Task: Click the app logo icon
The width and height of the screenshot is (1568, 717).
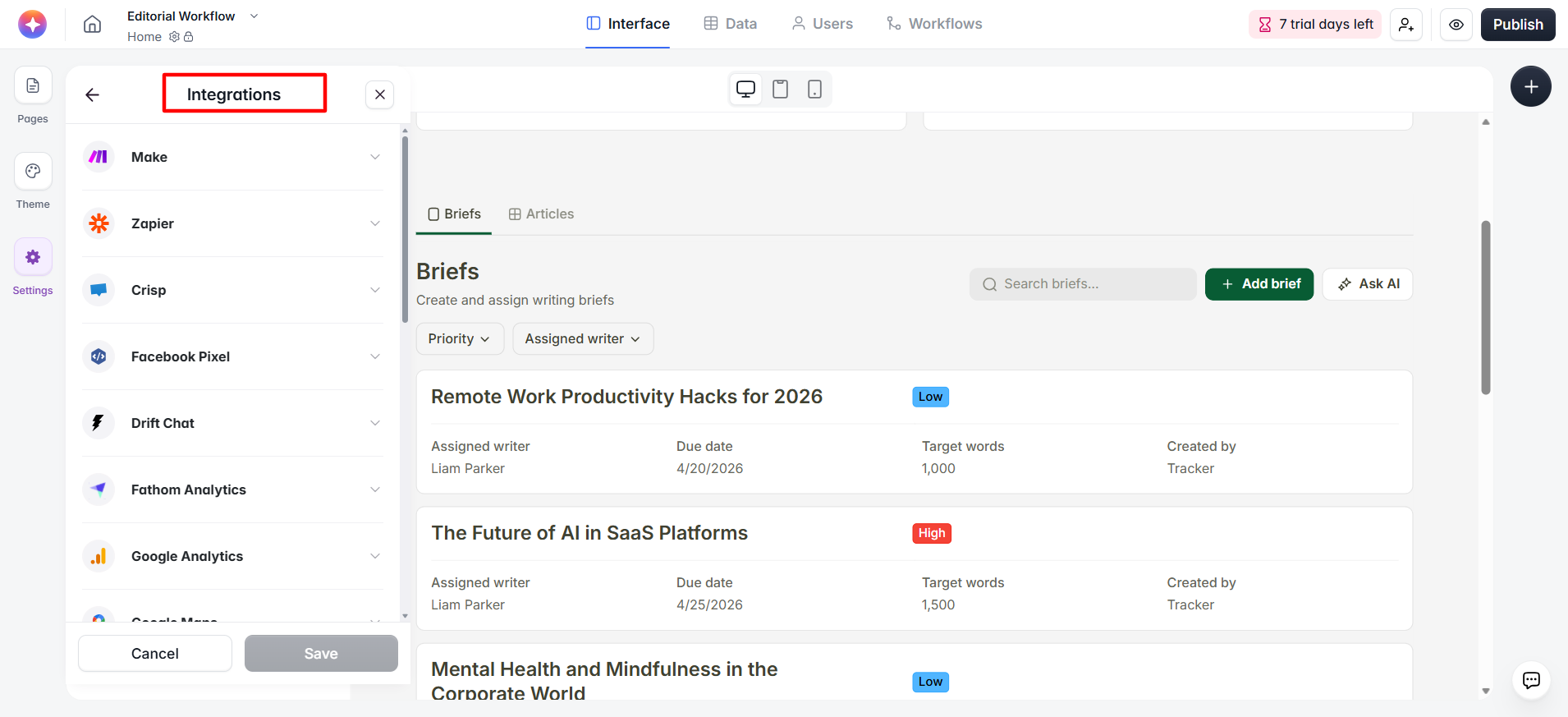Action: [x=33, y=24]
